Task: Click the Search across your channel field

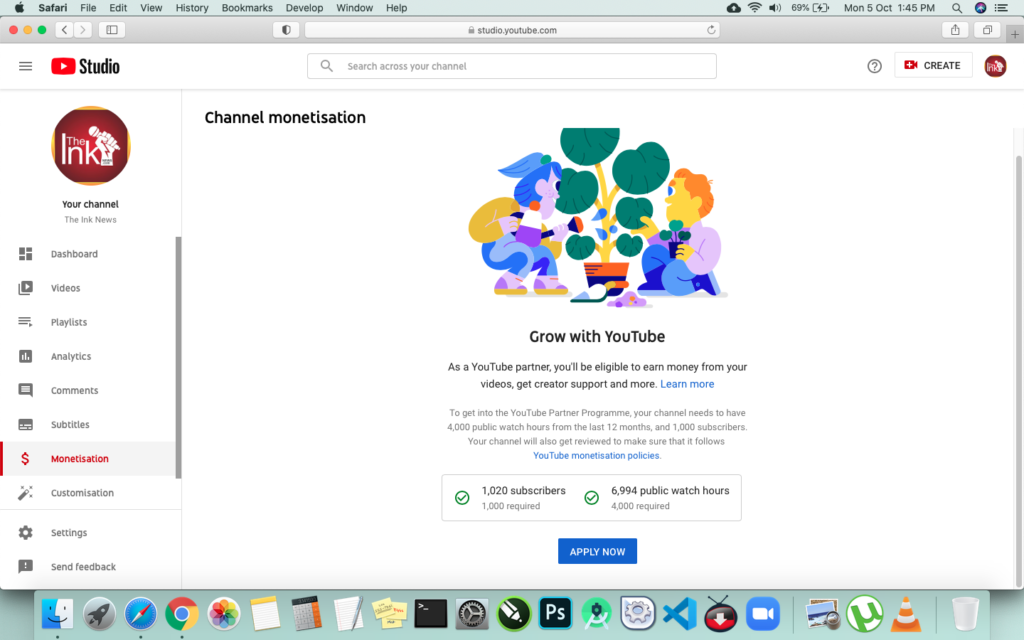Action: click(512, 66)
